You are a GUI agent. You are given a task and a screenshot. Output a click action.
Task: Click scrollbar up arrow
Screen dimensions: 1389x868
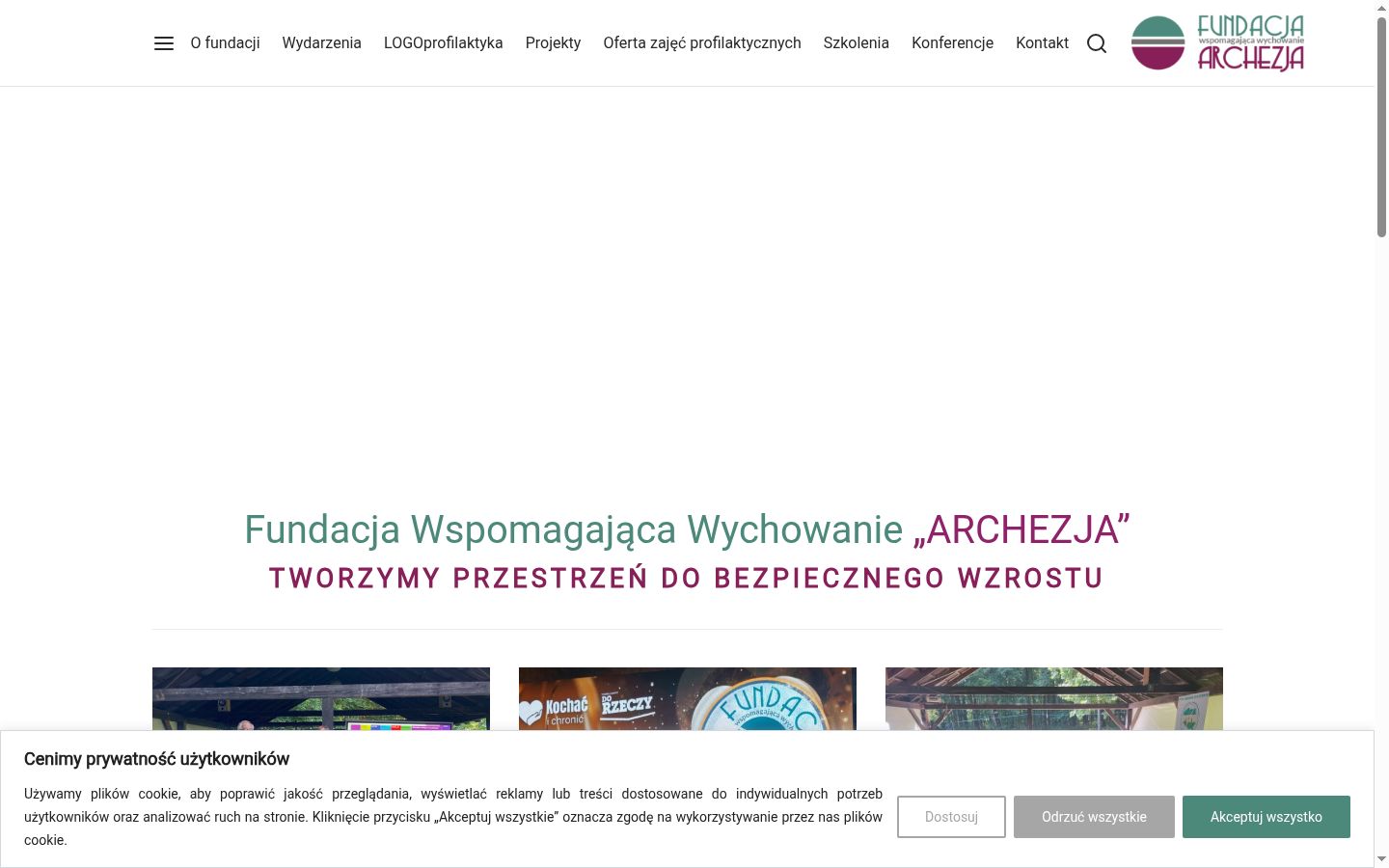coord(1381,7)
